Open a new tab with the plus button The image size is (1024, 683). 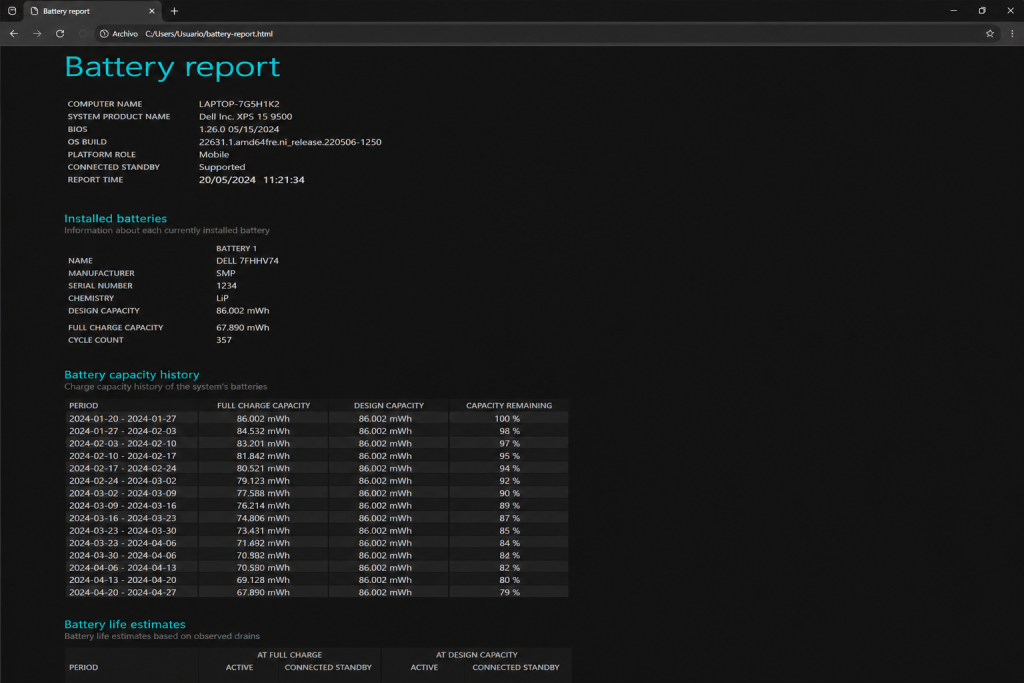click(174, 11)
